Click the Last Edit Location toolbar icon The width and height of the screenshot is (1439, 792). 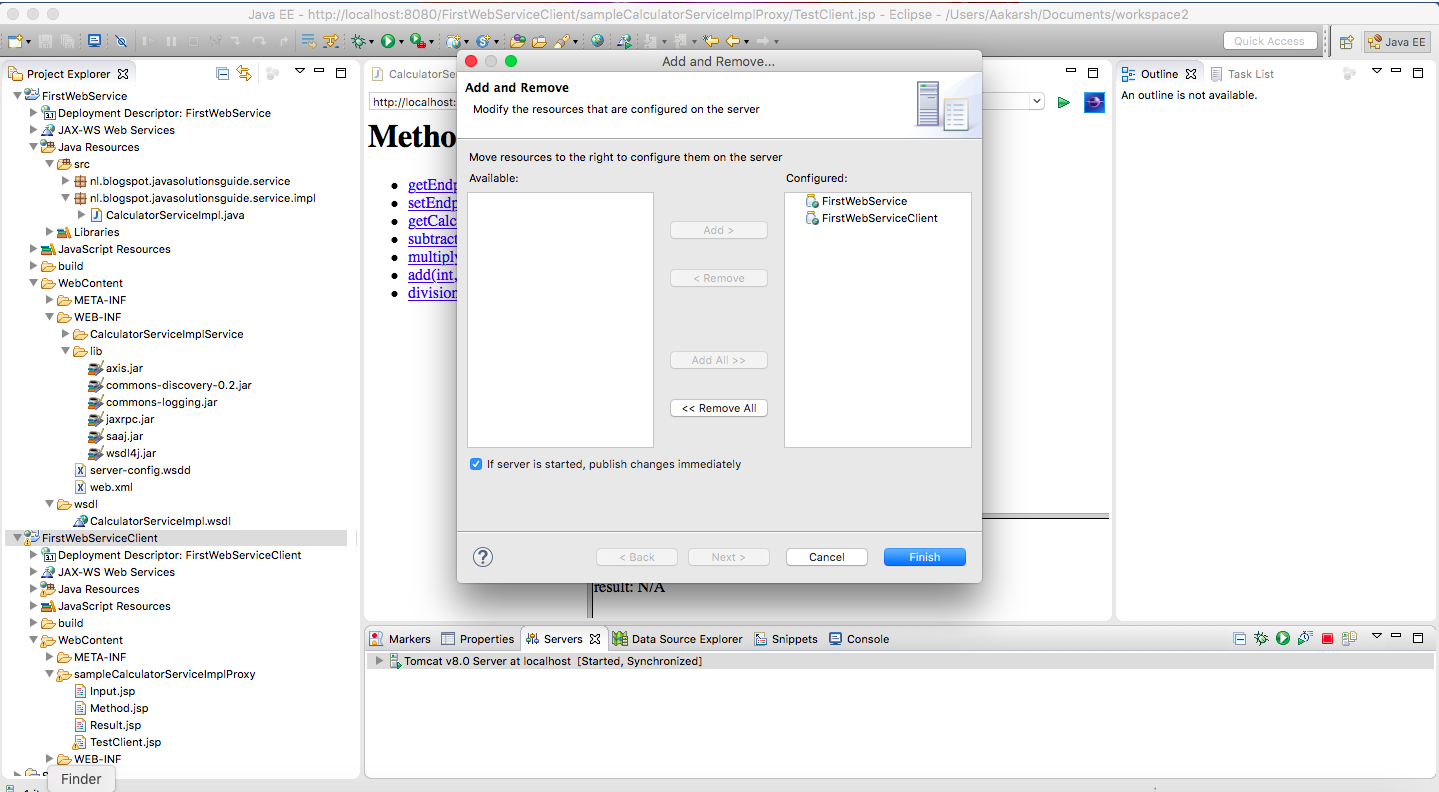(x=710, y=41)
